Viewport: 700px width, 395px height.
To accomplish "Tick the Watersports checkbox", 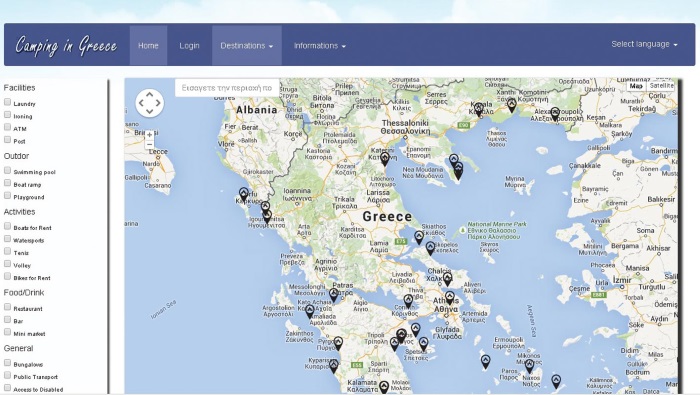I will 7,239.
